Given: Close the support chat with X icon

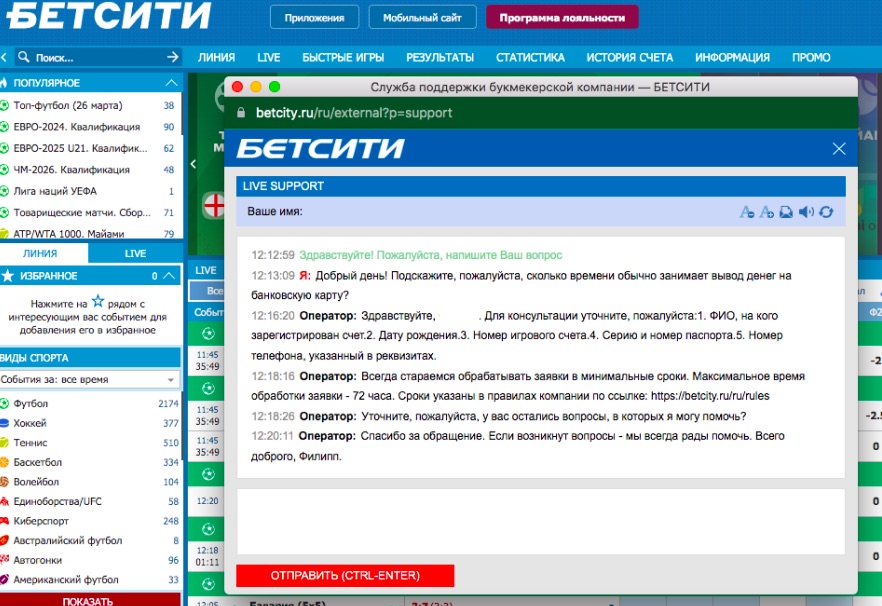Looking at the screenshot, I should point(839,149).
